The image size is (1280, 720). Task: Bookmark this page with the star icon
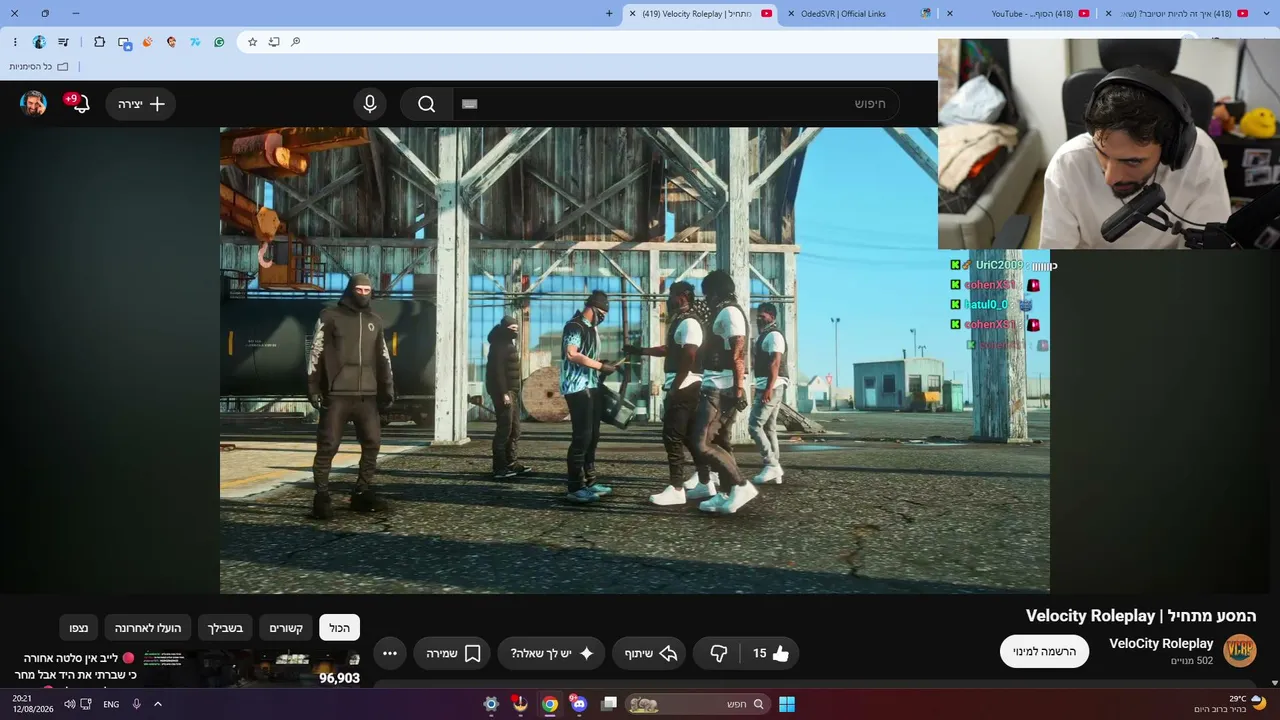point(252,42)
